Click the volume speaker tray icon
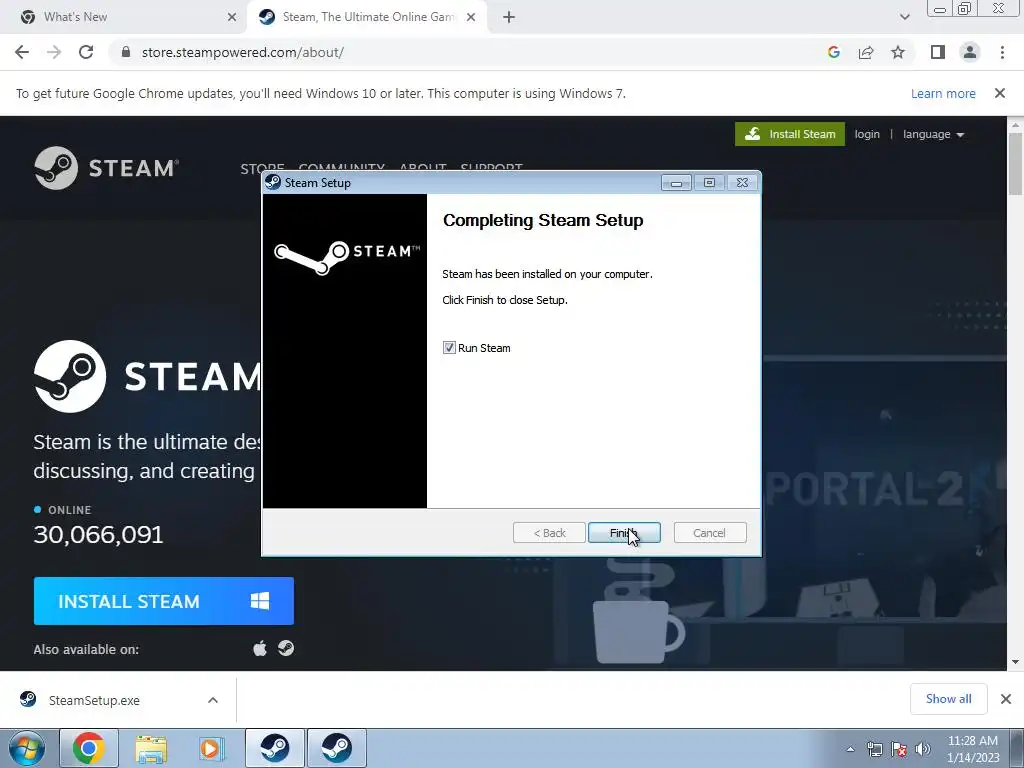Viewport: 1024px width, 768px height. tap(923, 749)
